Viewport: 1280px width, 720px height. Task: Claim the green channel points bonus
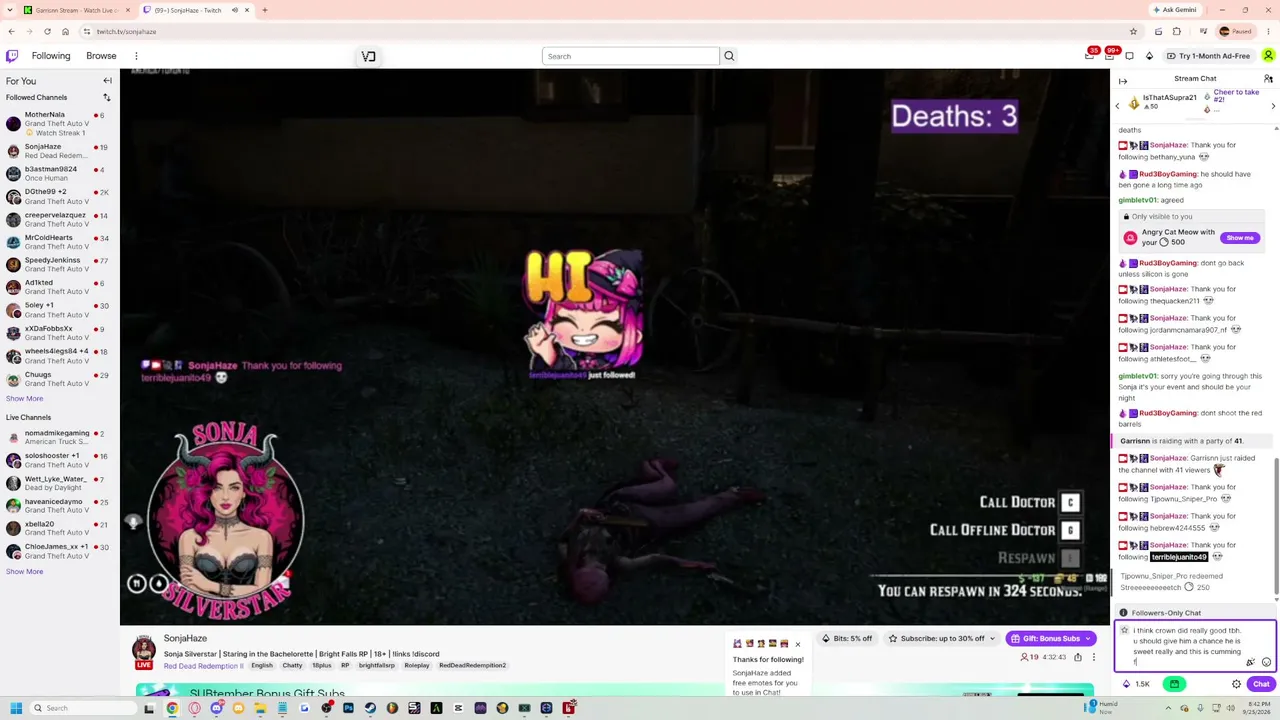(x=1174, y=684)
